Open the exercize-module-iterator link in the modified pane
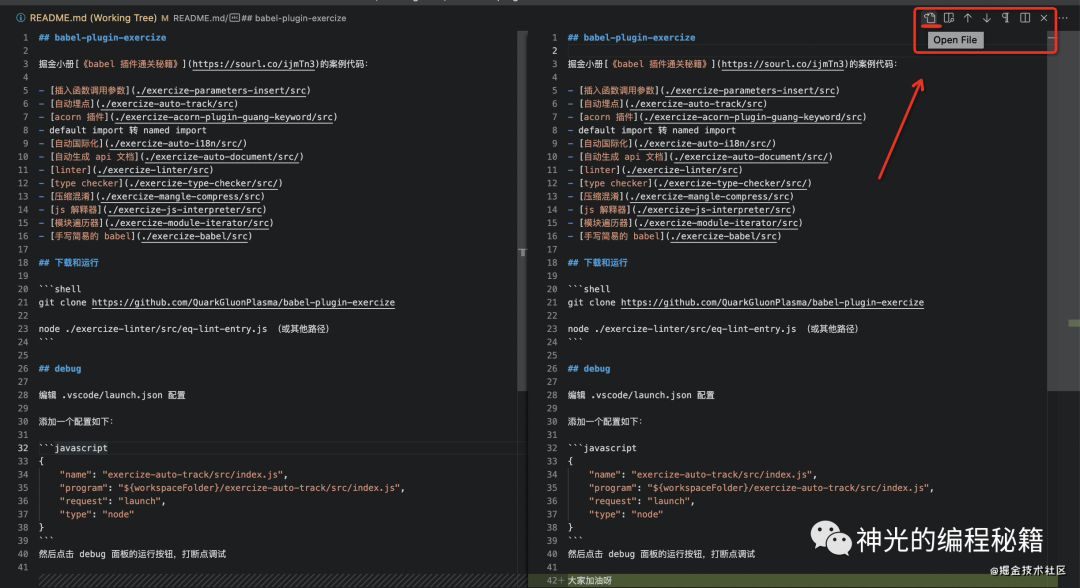1080x588 pixels. (719, 223)
